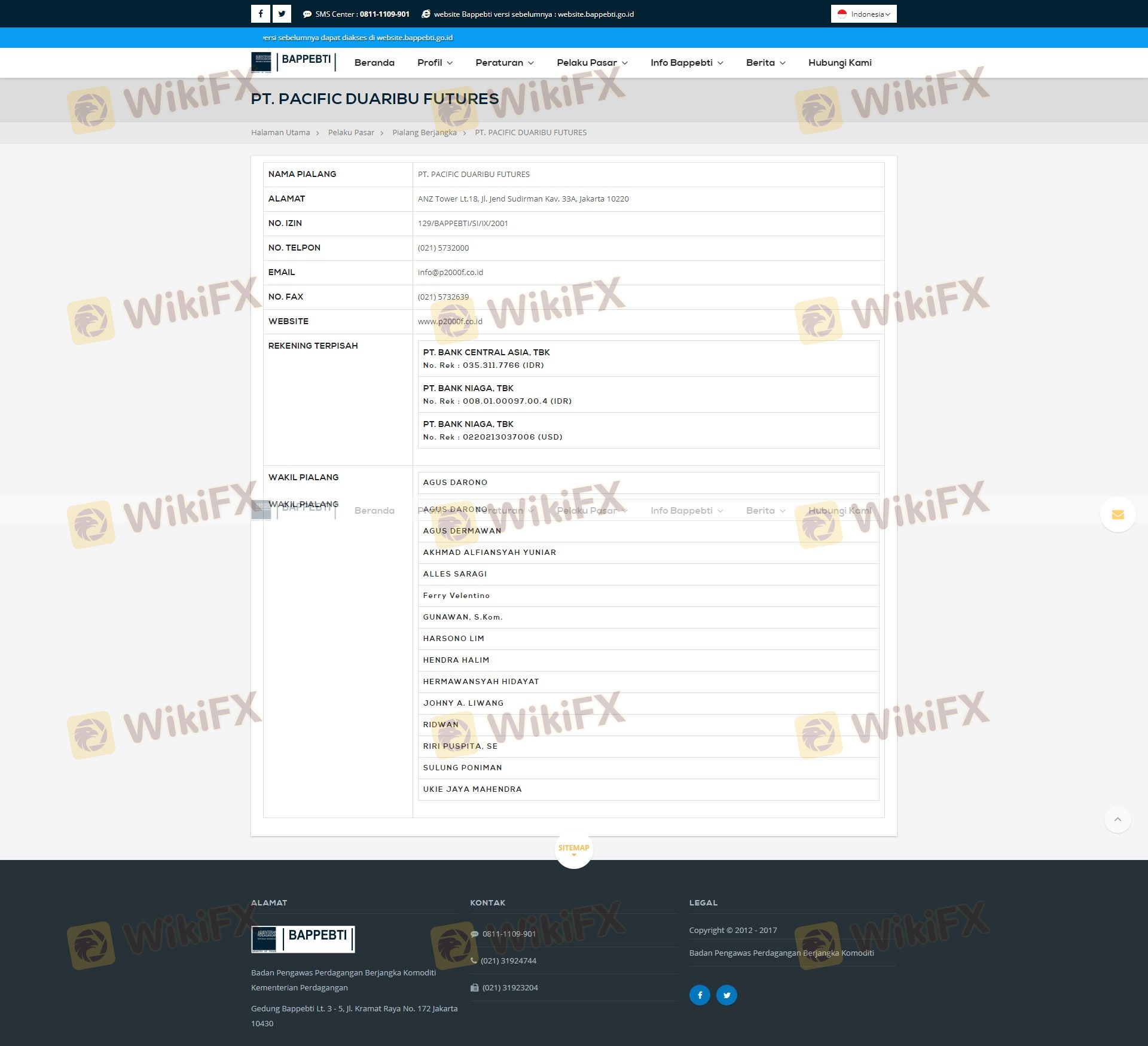Open Hubungi Kami page

[839, 63]
